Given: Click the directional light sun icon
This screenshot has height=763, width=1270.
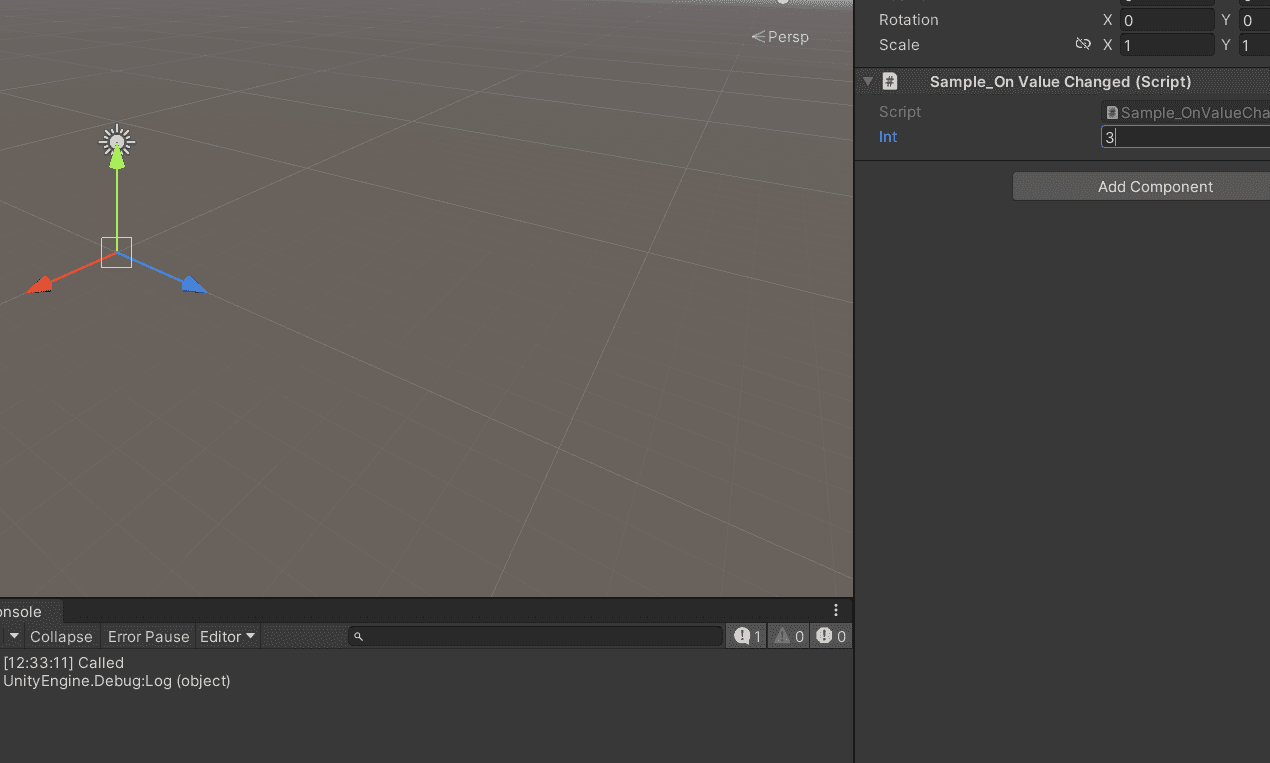Looking at the screenshot, I should (x=117, y=141).
